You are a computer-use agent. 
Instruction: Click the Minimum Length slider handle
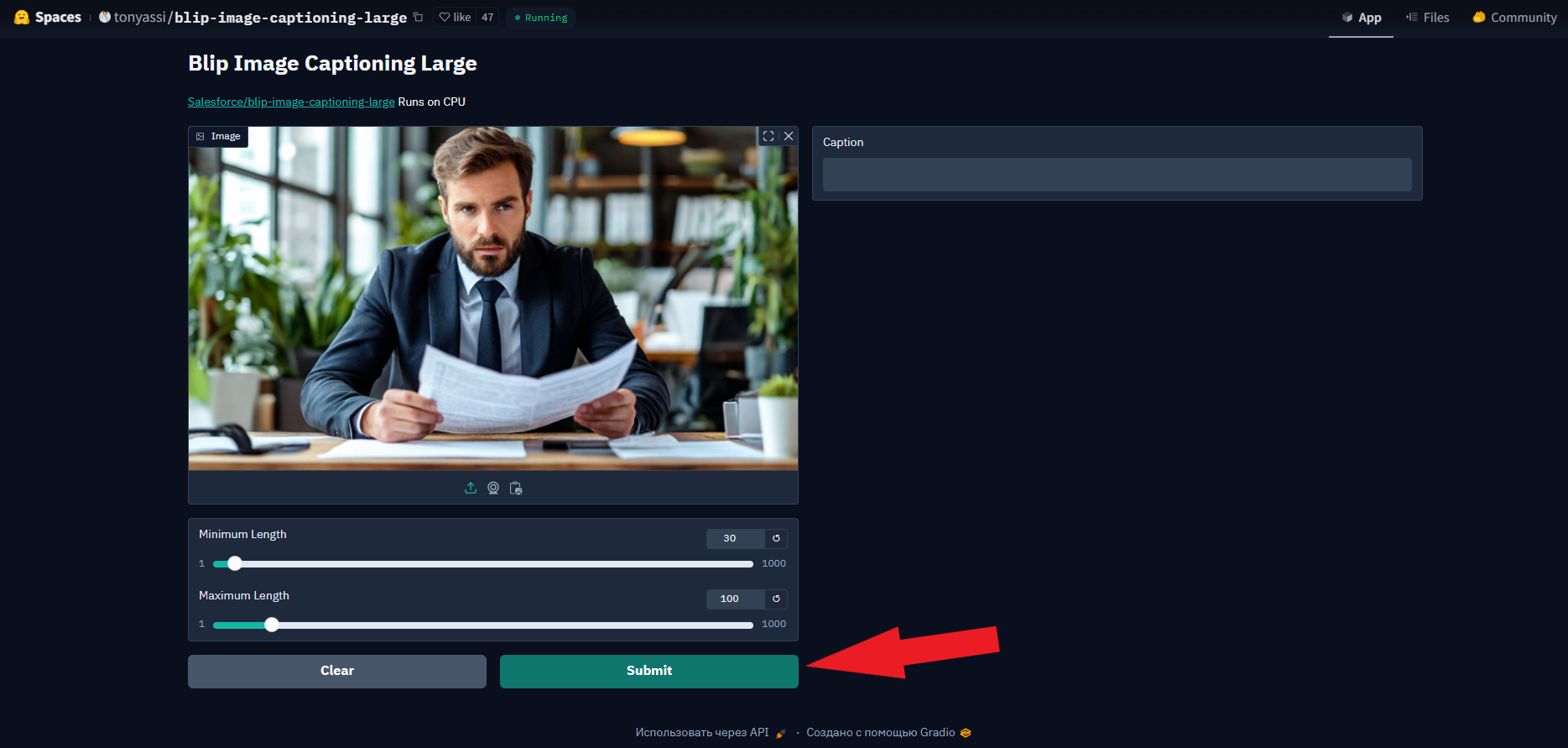click(x=235, y=563)
